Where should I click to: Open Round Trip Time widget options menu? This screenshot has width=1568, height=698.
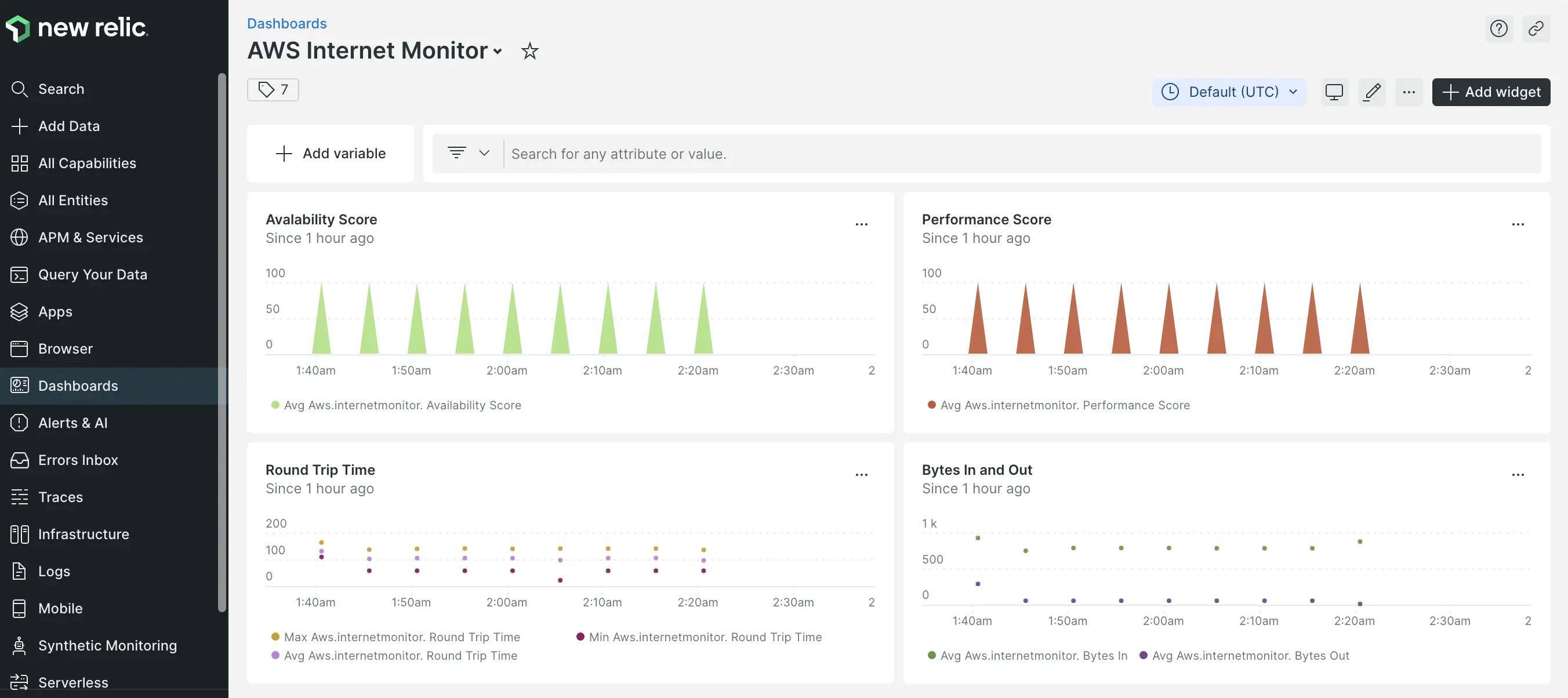tap(861, 475)
